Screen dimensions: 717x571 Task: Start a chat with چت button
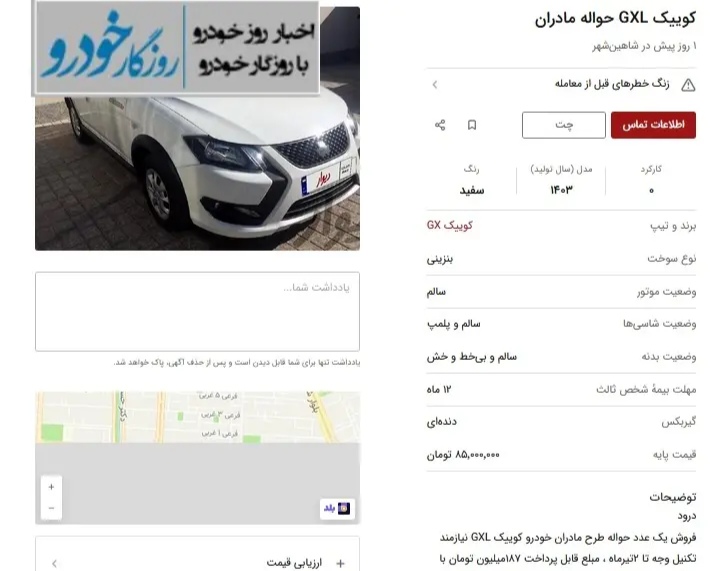tap(564, 125)
